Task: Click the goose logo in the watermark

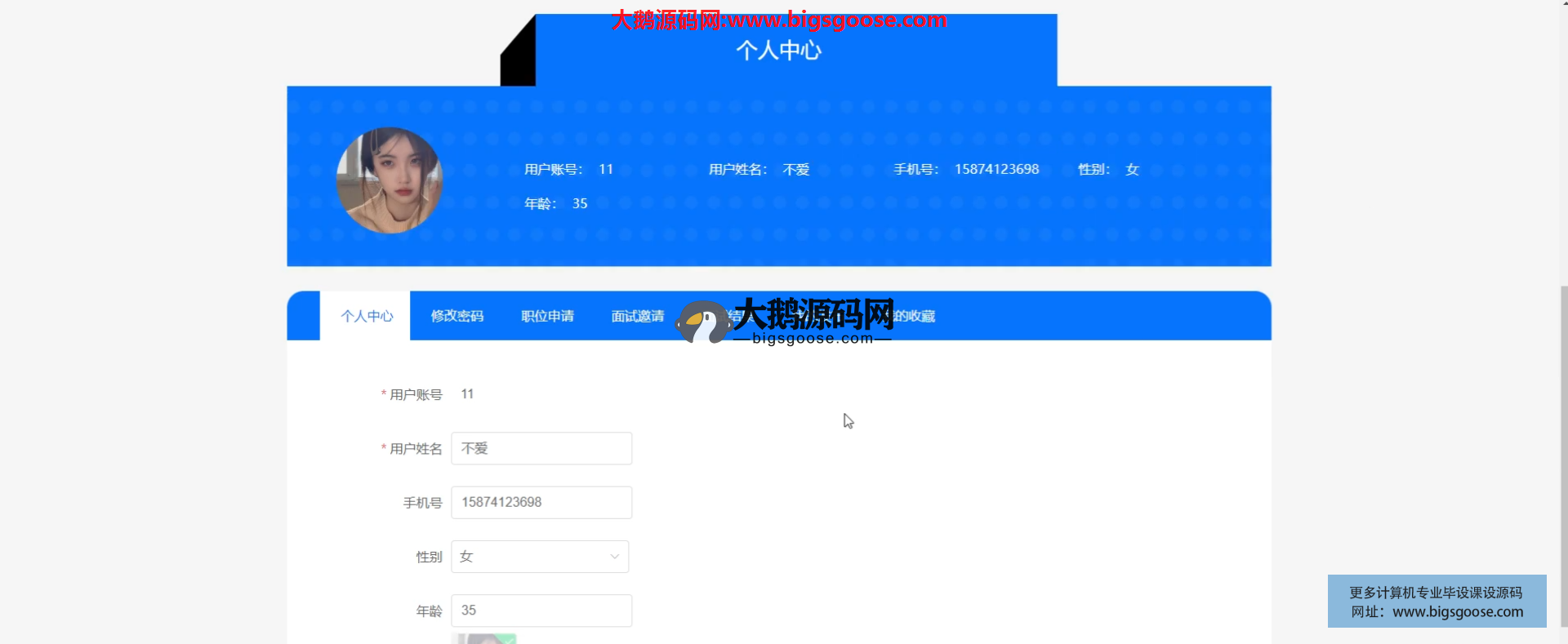Action: click(702, 322)
